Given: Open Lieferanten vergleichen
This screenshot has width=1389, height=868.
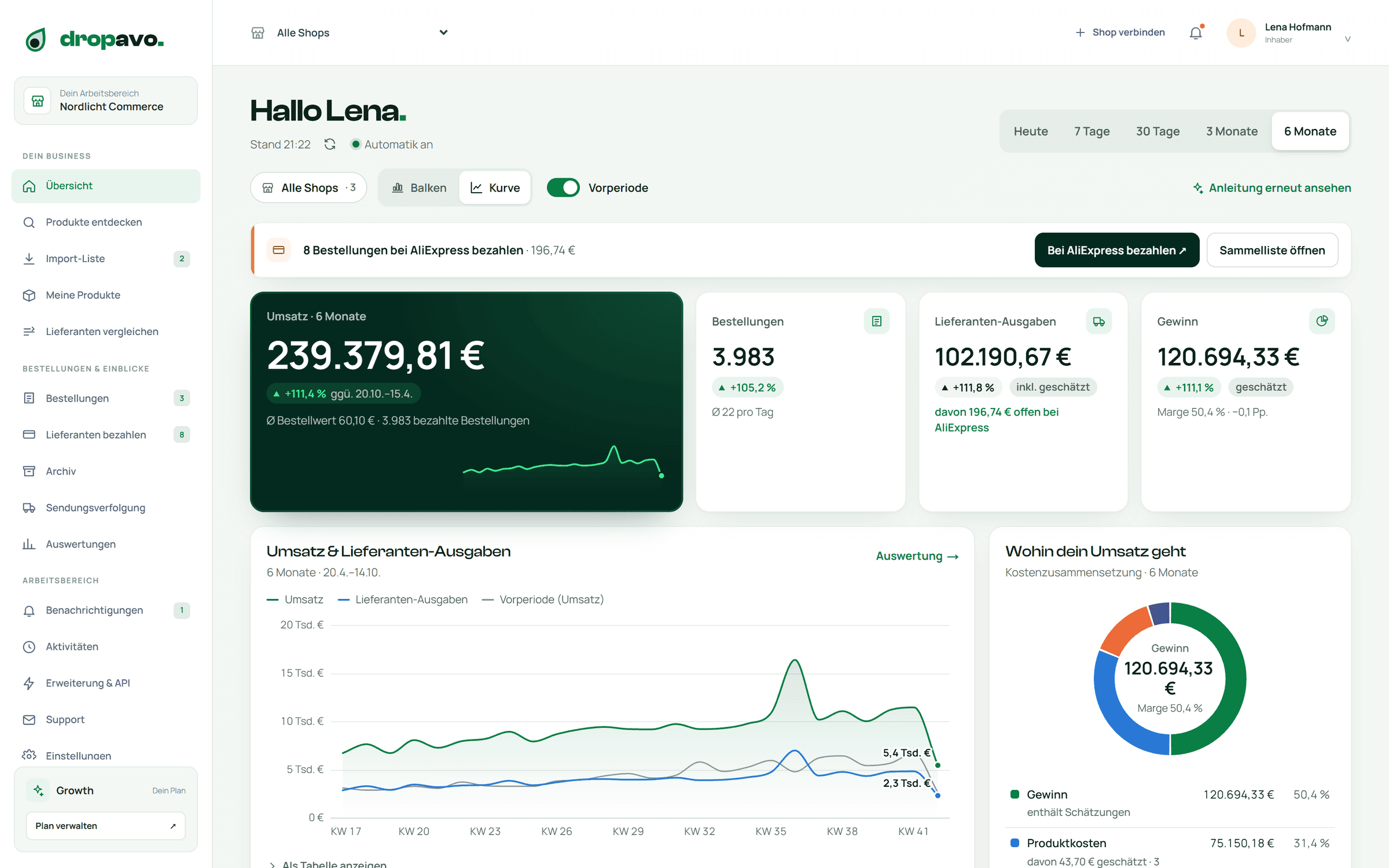Looking at the screenshot, I should 106,332.
